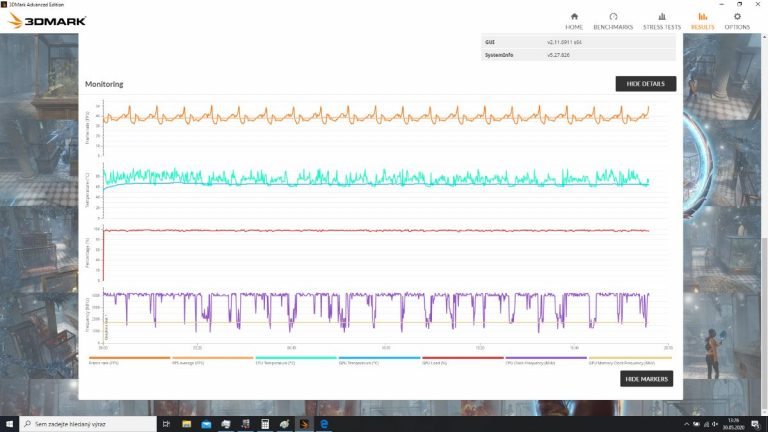The height and width of the screenshot is (432, 768).
Task: Open the Windows Start menu
Action: click(x=10, y=423)
